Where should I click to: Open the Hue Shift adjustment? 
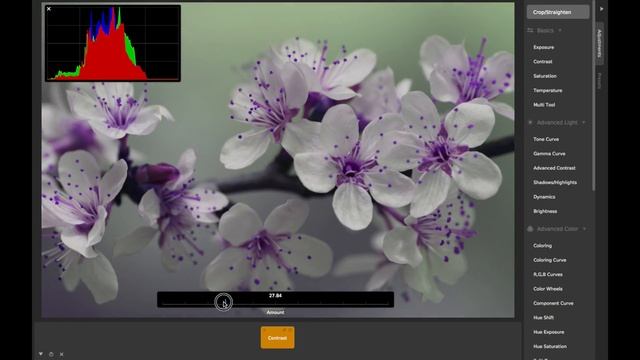[543, 318]
